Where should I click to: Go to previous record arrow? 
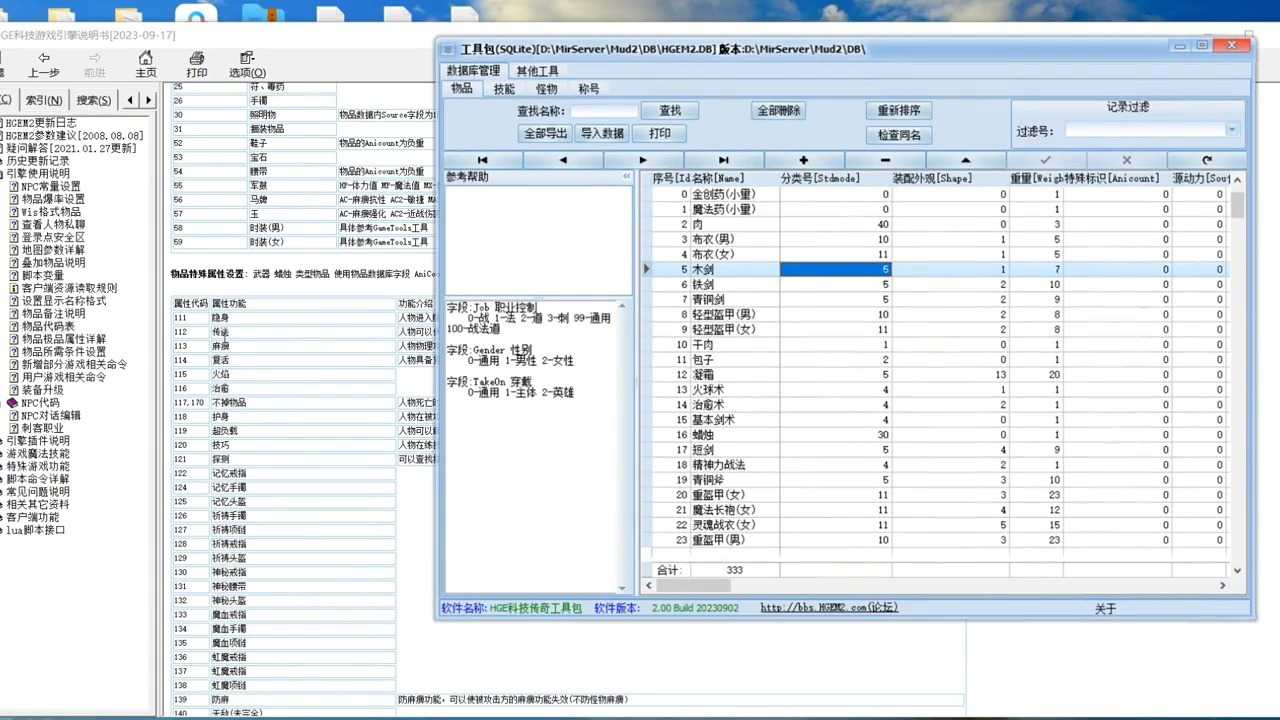tap(563, 160)
